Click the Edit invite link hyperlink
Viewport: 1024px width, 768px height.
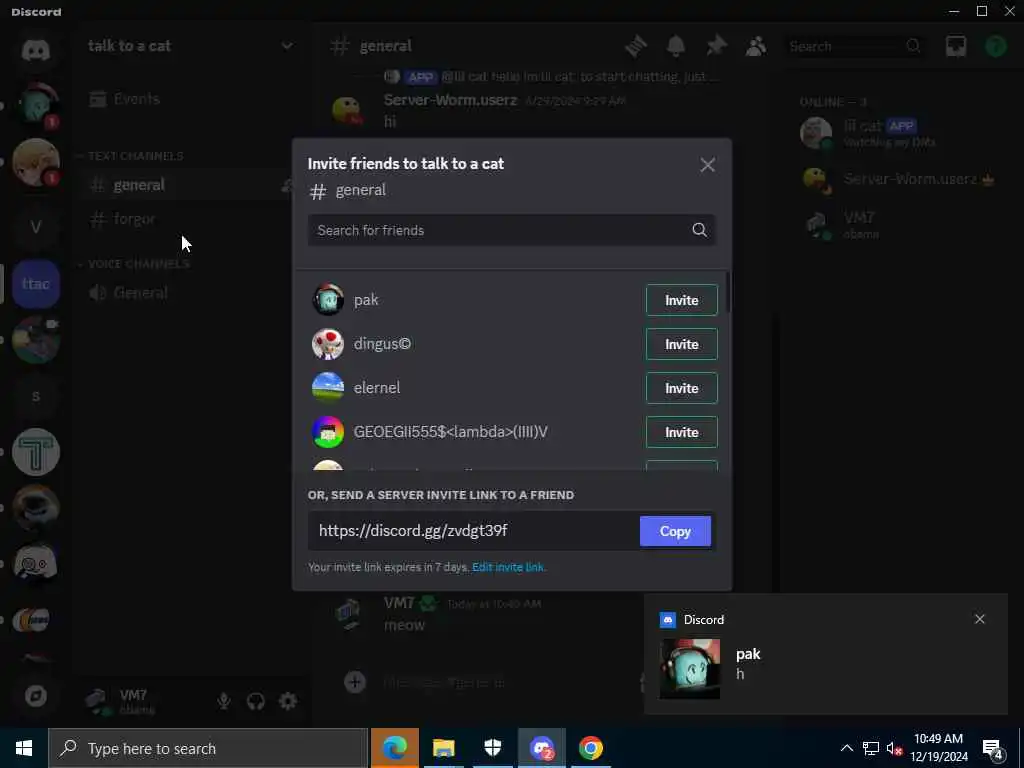tap(509, 567)
